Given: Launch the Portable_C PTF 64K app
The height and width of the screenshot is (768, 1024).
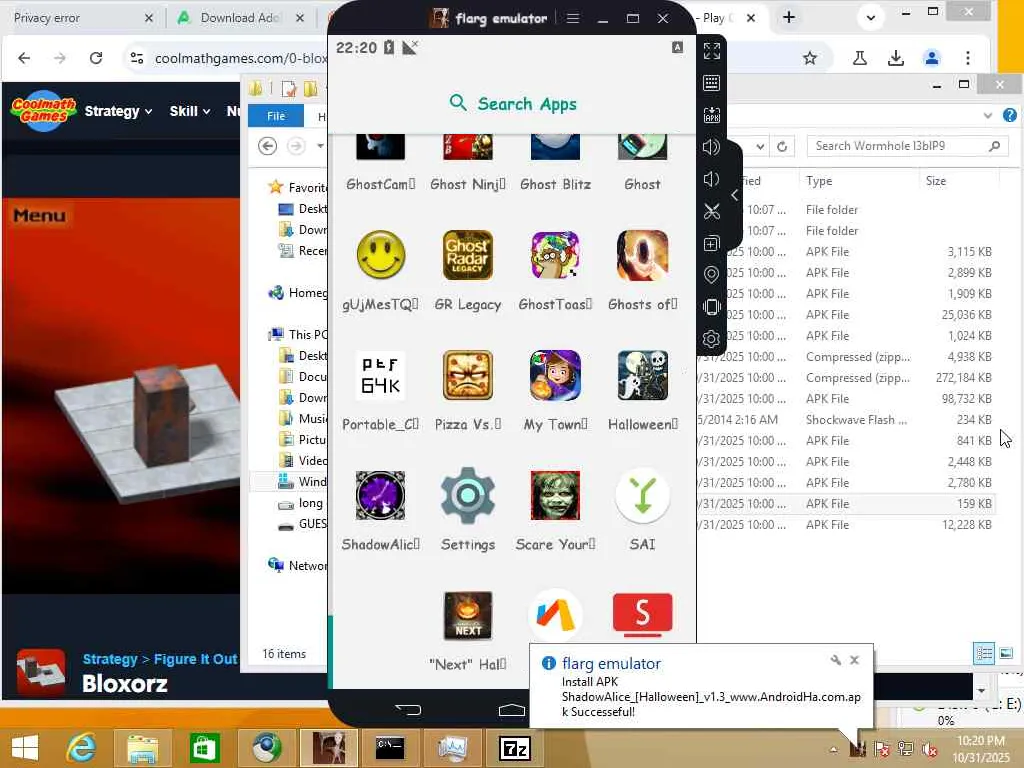Looking at the screenshot, I should point(381,376).
